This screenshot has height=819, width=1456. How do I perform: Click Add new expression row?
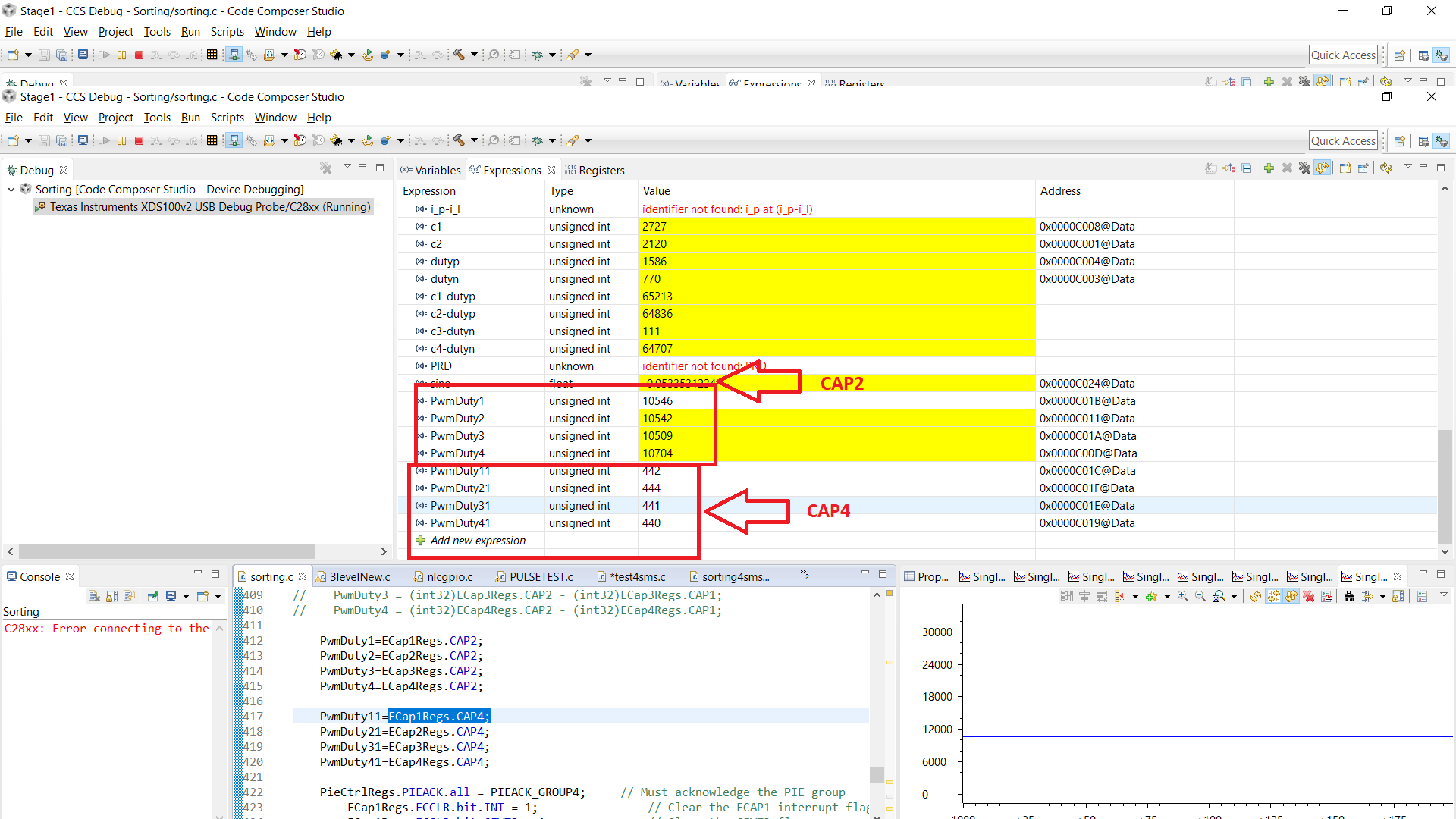(478, 541)
